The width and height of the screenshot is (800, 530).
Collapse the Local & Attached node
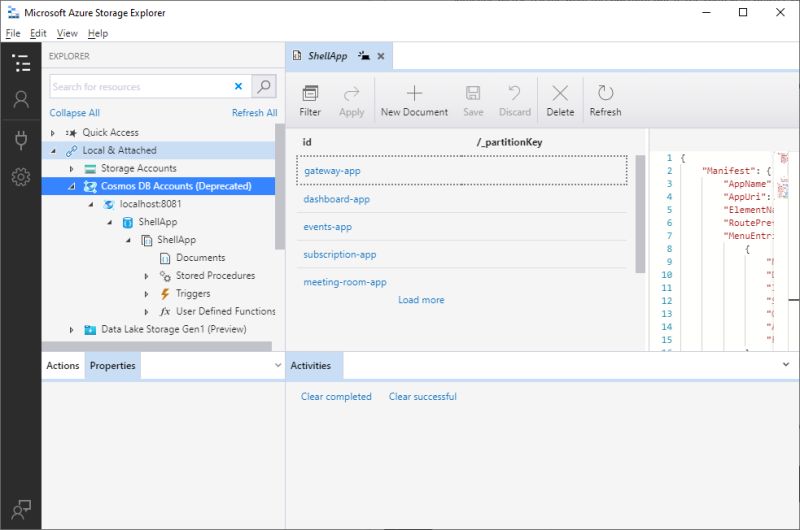53,150
